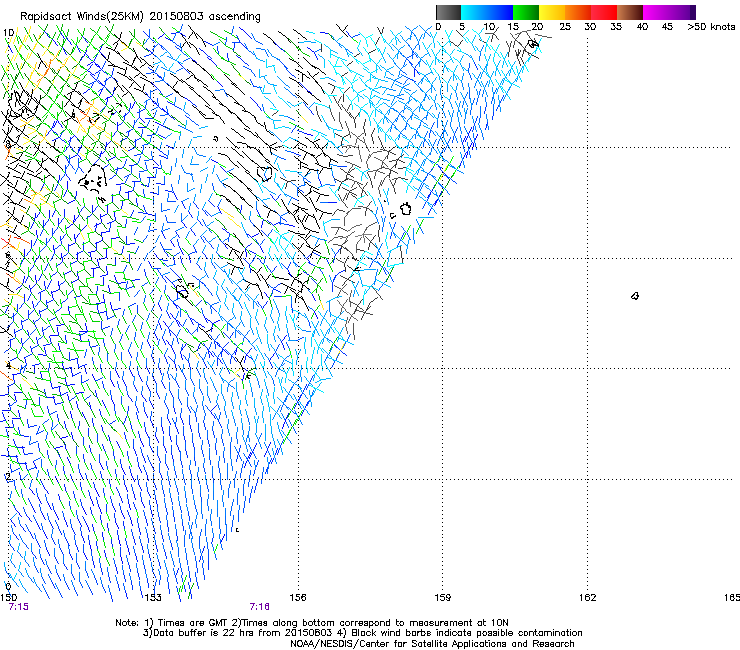The width and height of the screenshot is (740, 650).
Task: Click the NOAA/NESDIS credit line
Action: [x=432, y=644]
